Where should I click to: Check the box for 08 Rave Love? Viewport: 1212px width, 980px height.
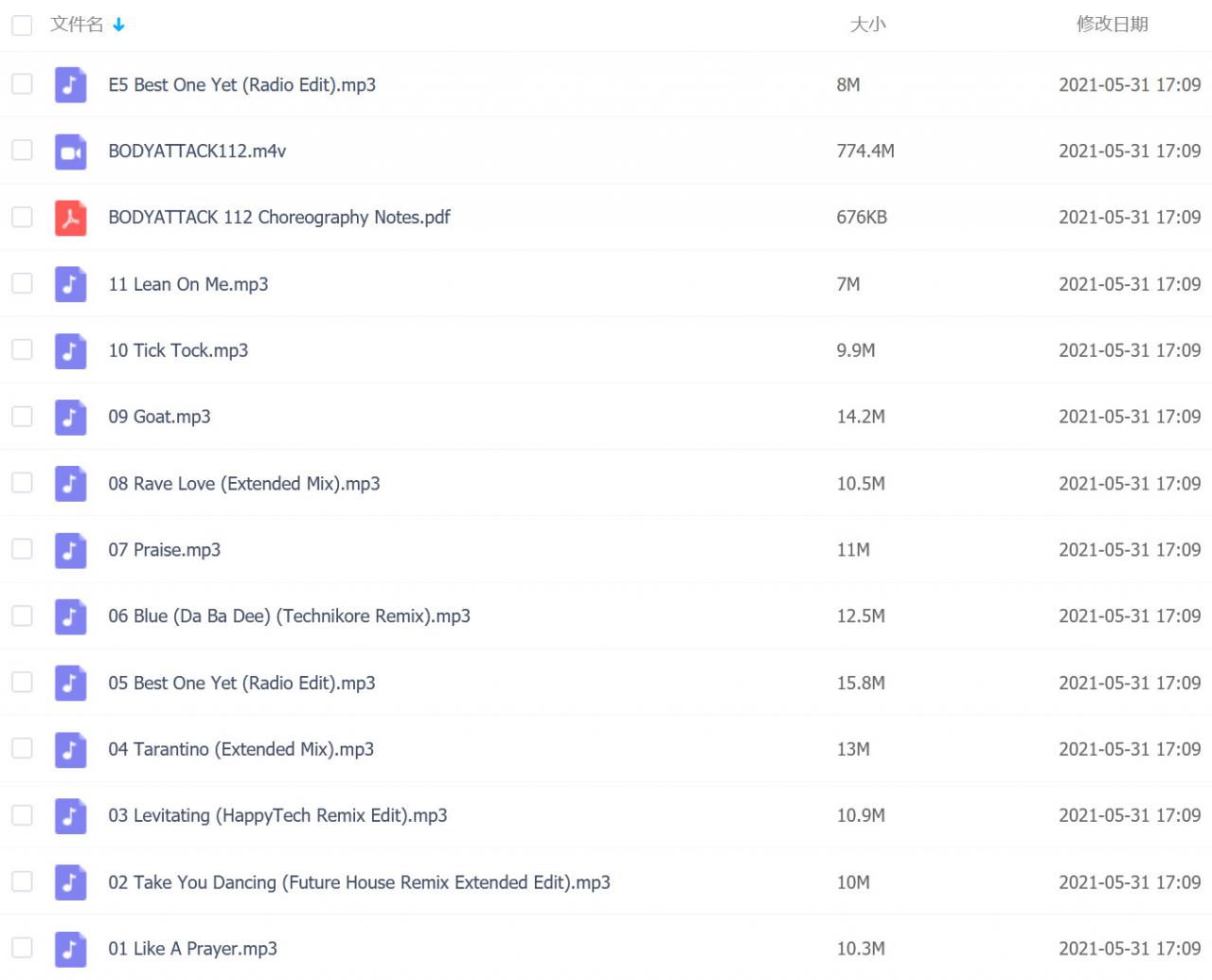(22, 483)
